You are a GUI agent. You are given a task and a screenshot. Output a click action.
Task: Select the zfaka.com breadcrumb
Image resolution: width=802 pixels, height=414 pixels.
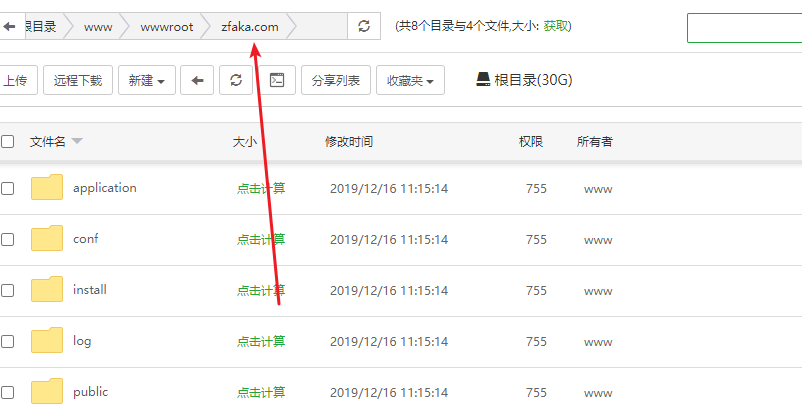coord(250,27)
